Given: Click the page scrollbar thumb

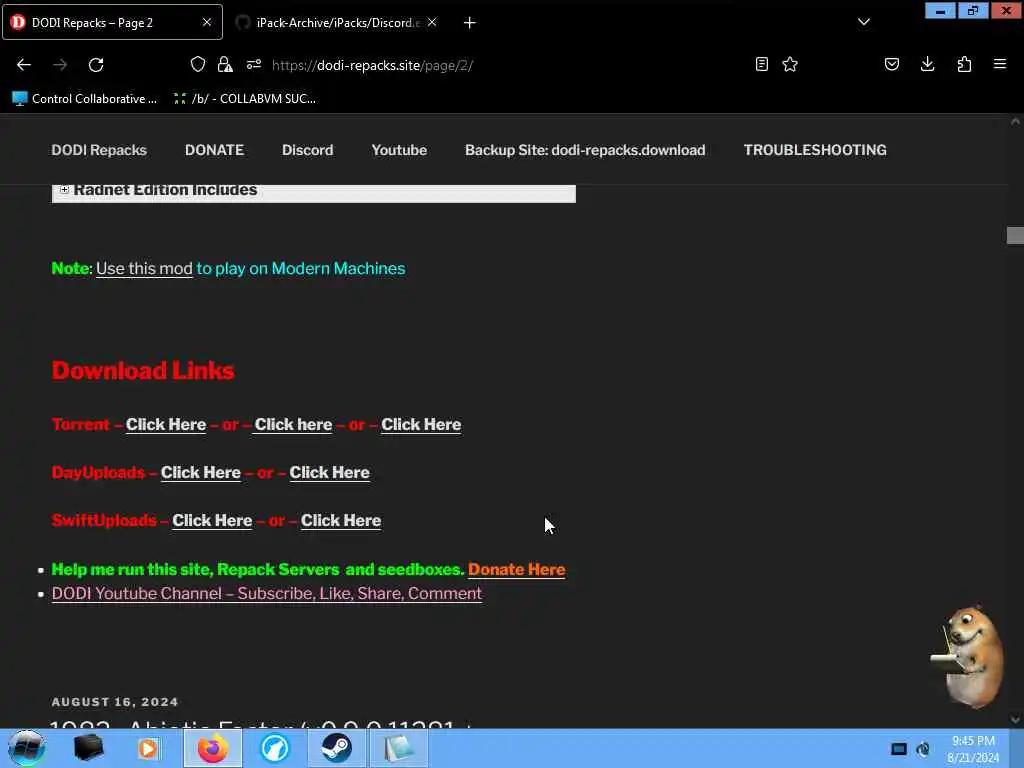Looking at the screenshot, I should (1015, 235).
